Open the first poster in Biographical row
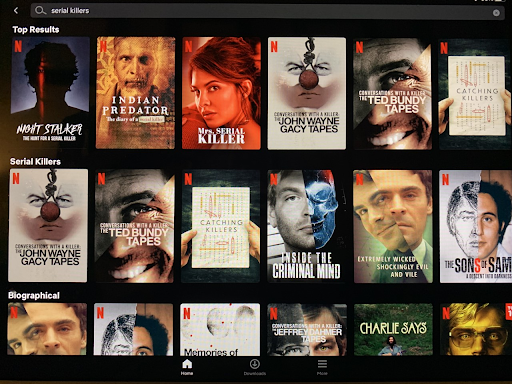 point(47,329)
